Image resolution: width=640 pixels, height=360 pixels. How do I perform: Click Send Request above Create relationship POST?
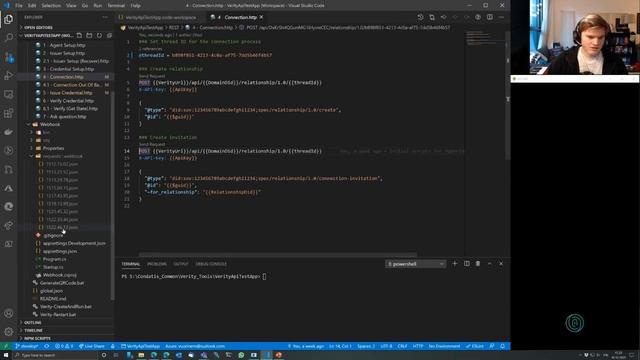152,76
